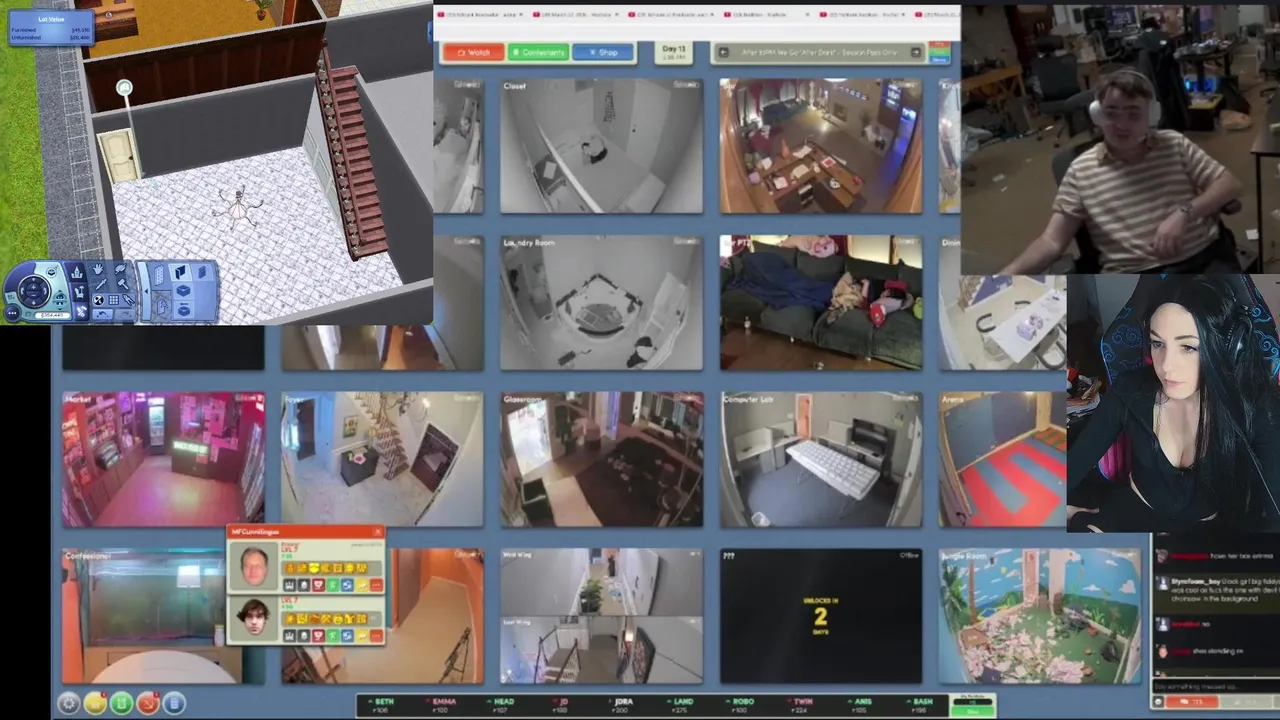Click the pliers tool in Sims build panel

click(x=128, y=300)
